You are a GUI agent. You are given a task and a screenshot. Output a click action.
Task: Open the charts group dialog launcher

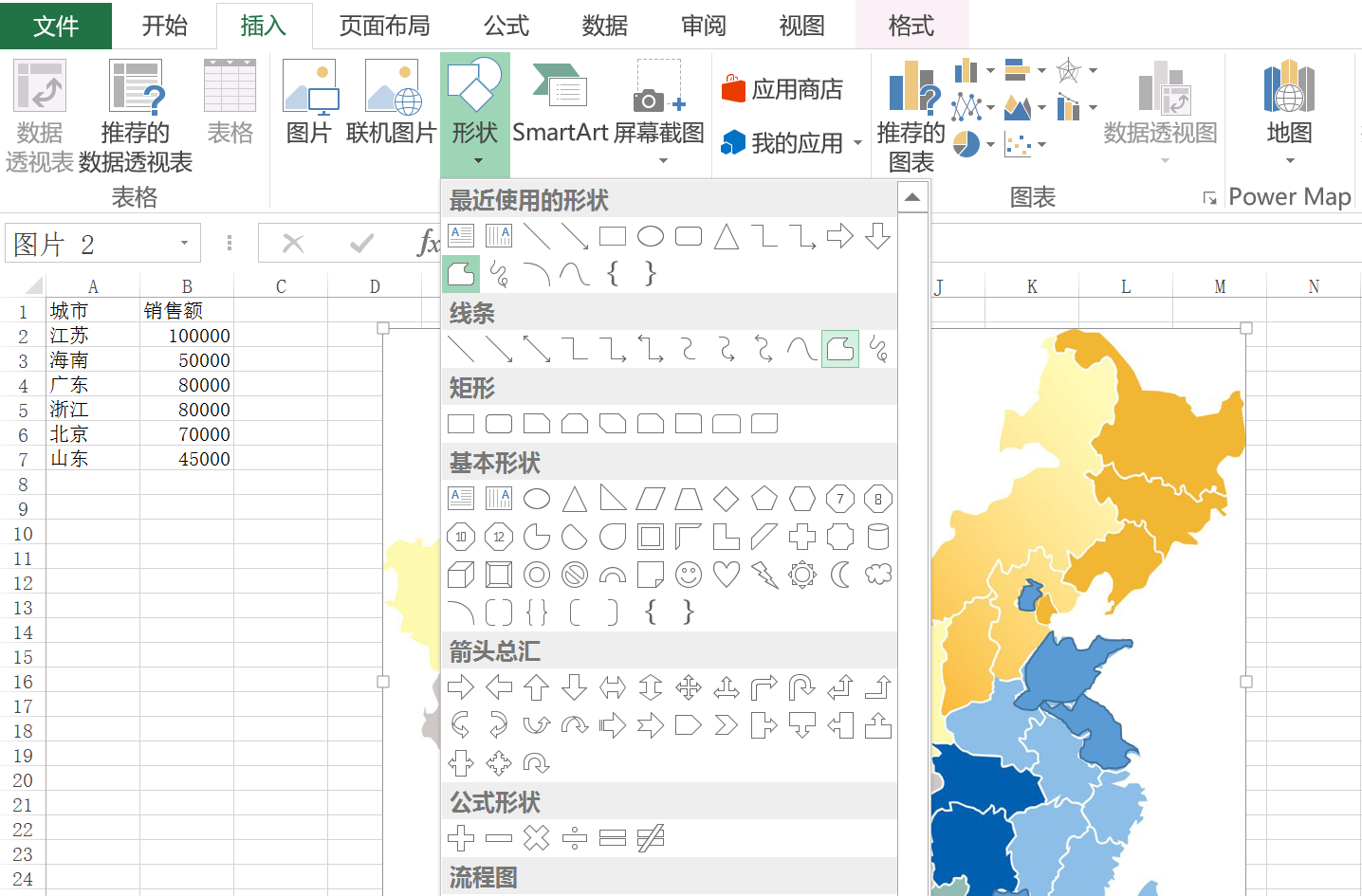point(1209,197)
